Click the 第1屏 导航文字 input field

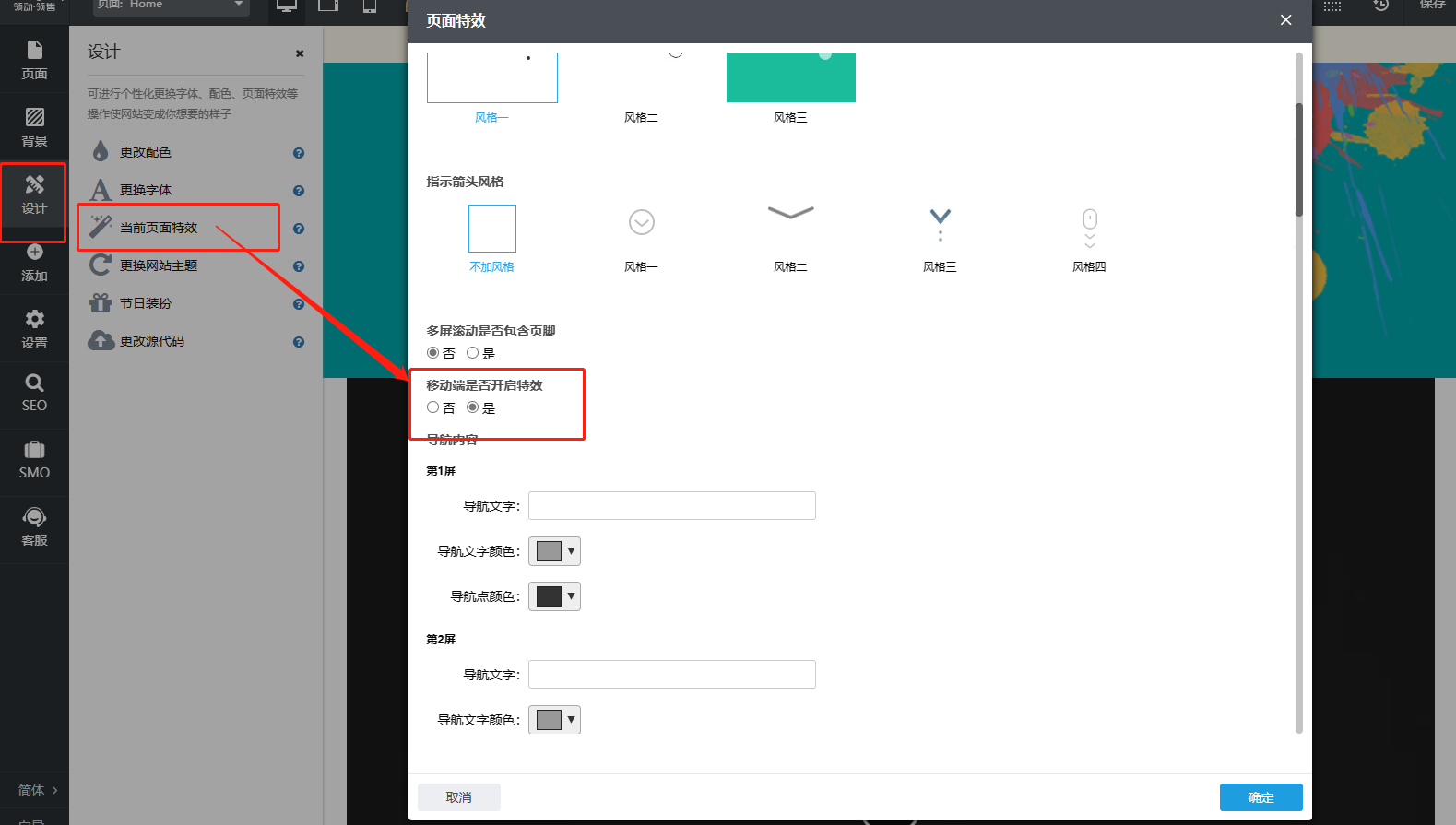click(x=671, y=506)
